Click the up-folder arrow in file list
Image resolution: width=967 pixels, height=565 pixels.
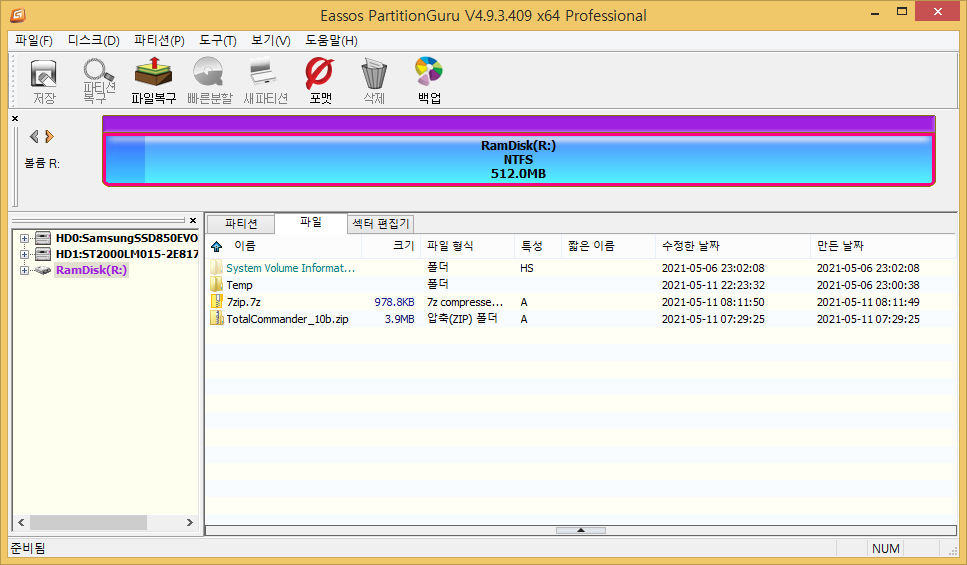point(216,247)
